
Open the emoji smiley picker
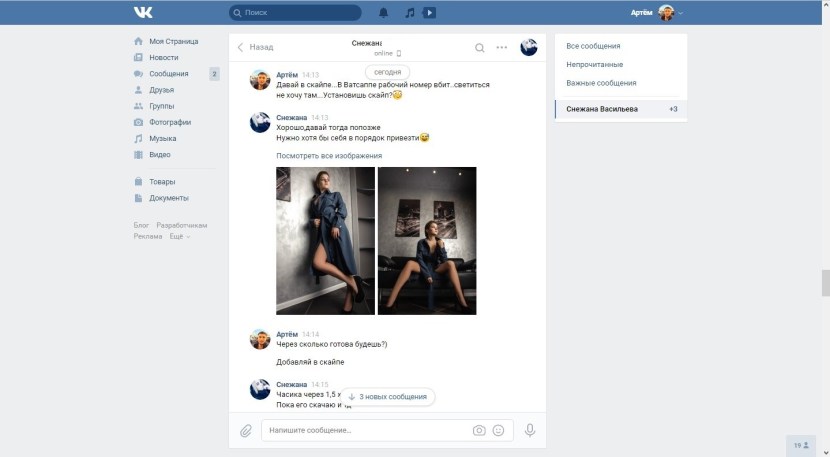click(498, 430)
